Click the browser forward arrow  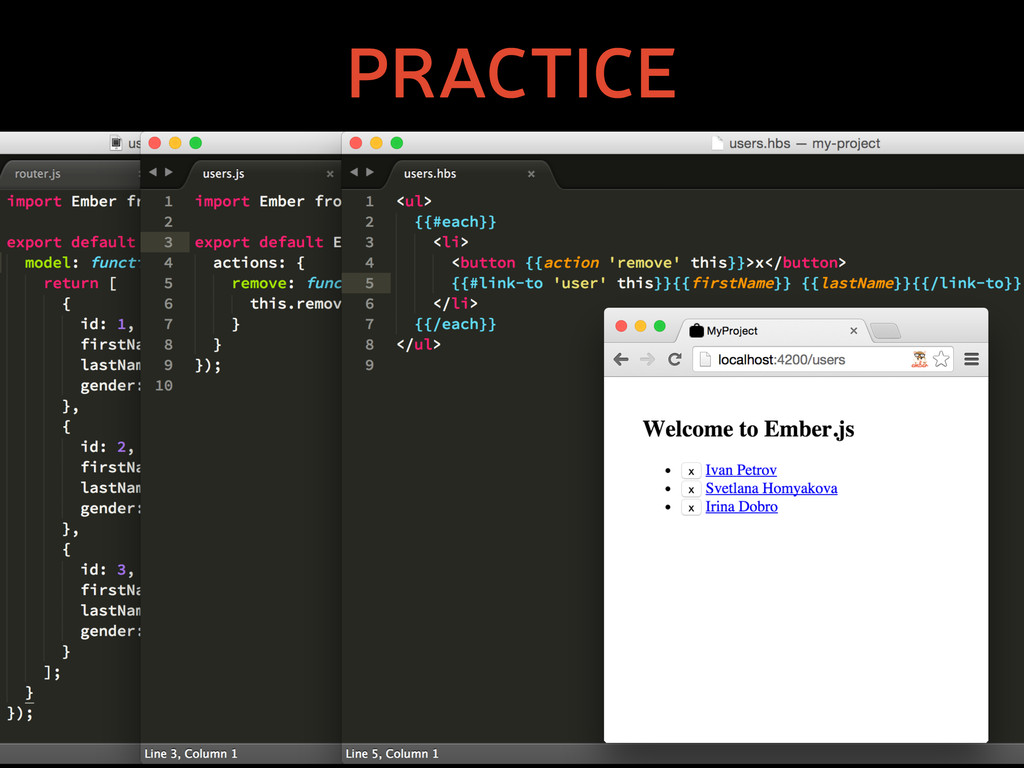coord(647,359)
